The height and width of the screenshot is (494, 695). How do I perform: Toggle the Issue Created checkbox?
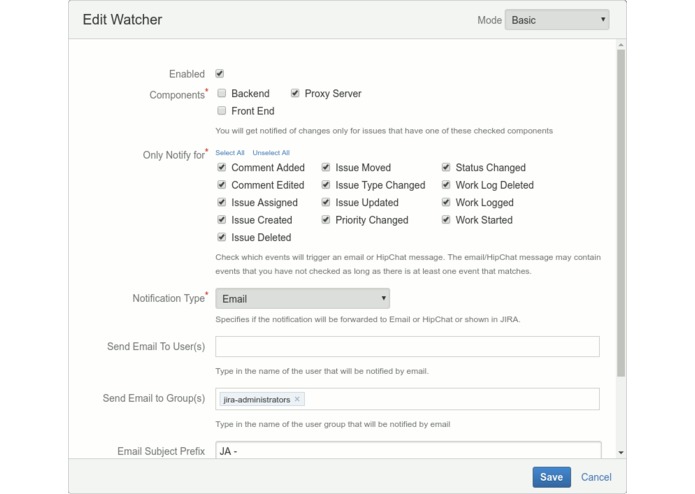222,220
